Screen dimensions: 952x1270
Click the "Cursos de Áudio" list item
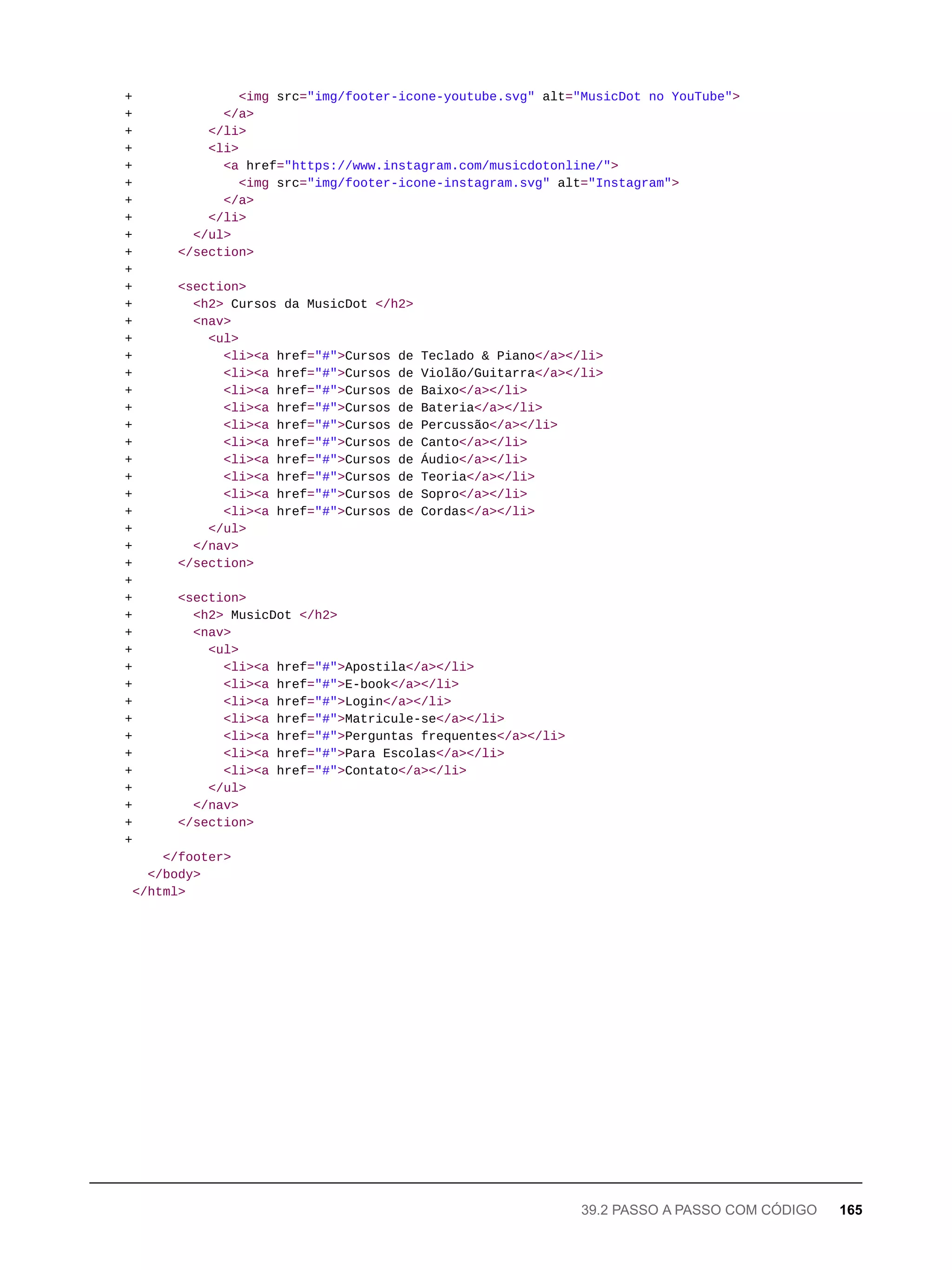pos(402,459)
